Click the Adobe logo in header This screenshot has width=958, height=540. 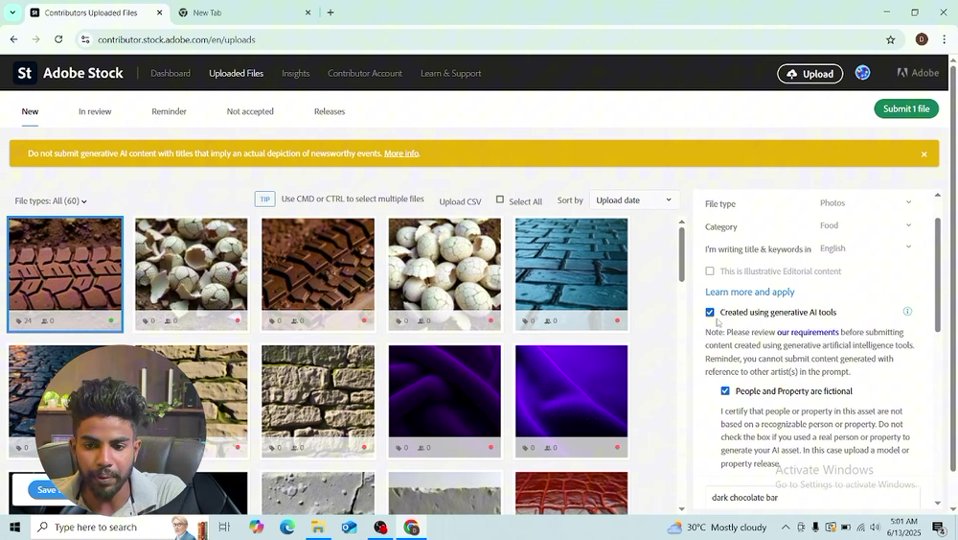pyautogui.click(x=918, y=73)
